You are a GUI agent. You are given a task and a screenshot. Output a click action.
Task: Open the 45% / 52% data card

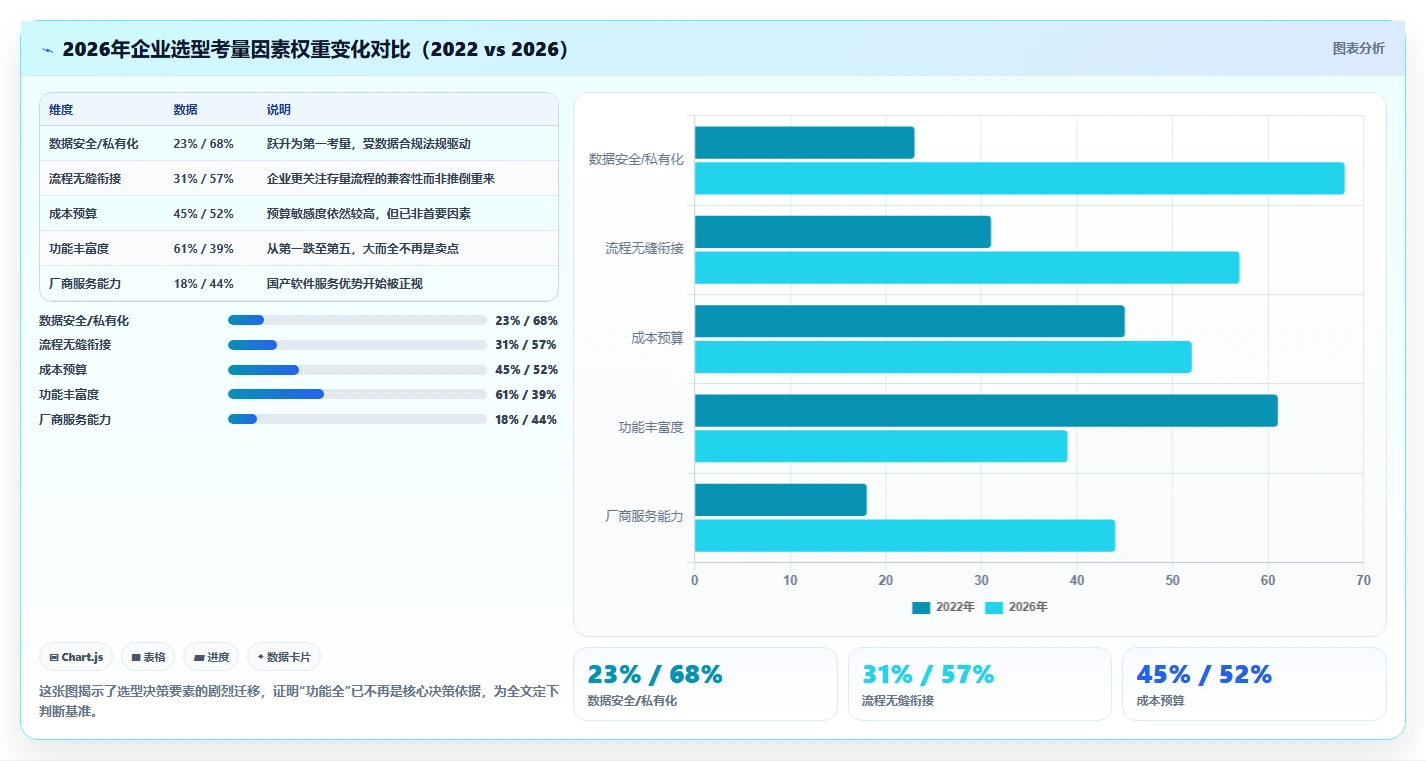click(x=1254, y=684)
